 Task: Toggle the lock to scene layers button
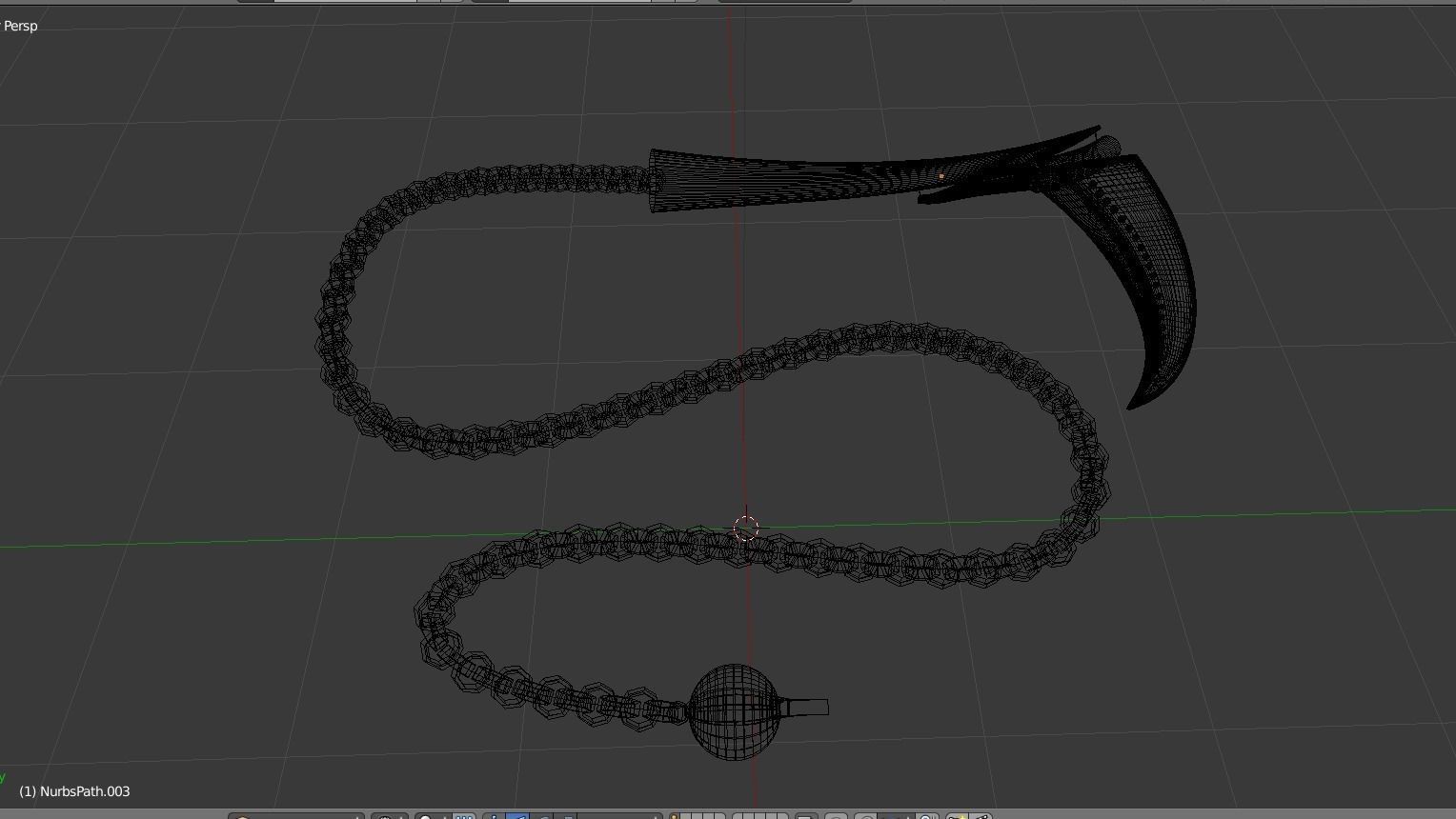point(805,815)
